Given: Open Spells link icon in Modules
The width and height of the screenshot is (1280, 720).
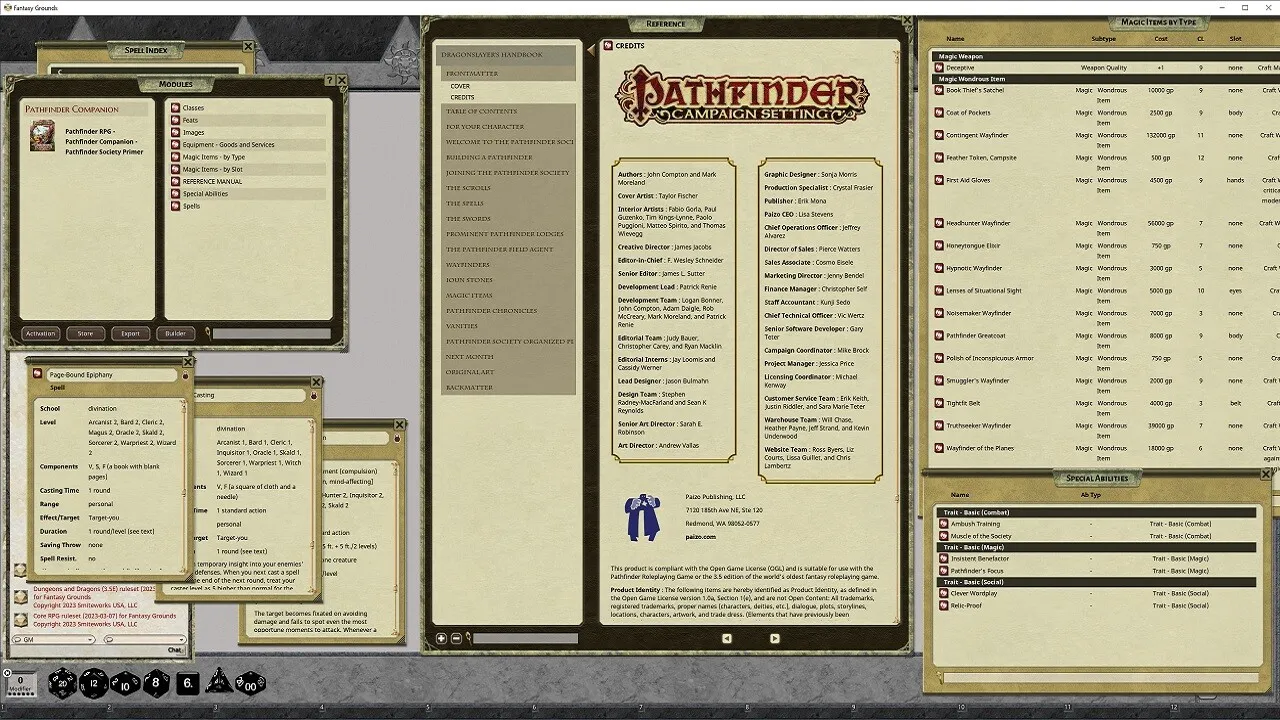Looking at the screenshot, I should point(175,206).
